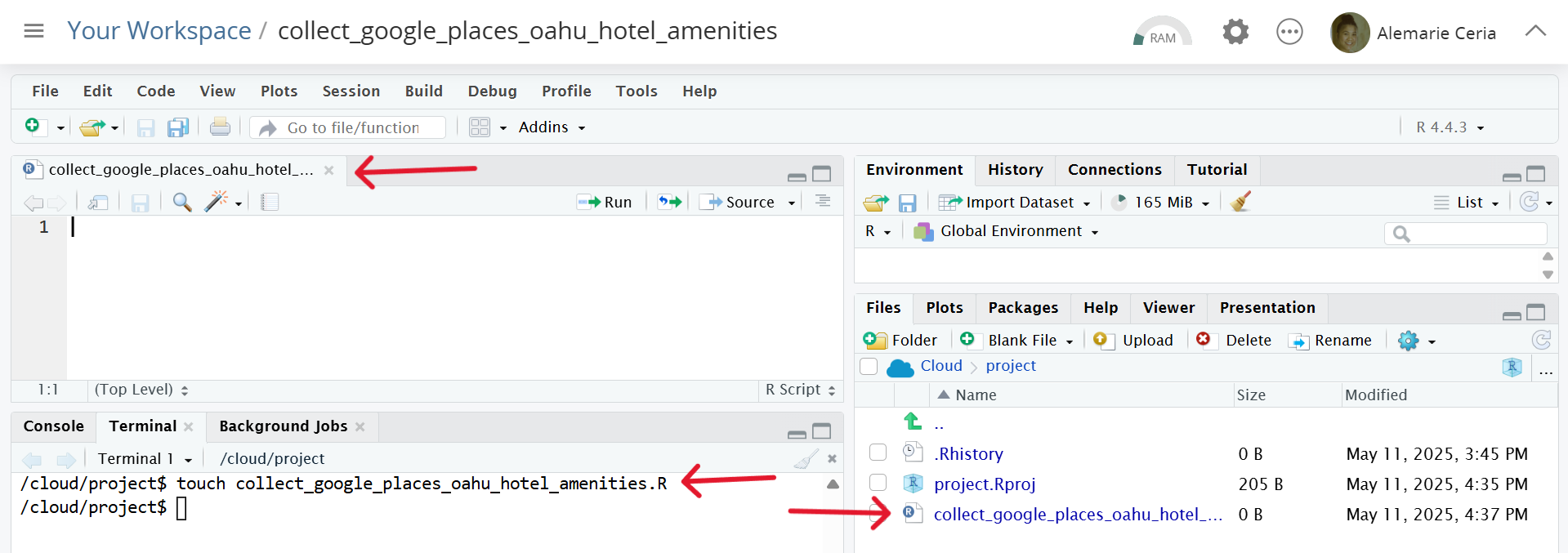Click the Go to file/function search field
The width and height of the screenshot is (1568, 553).
353,127
